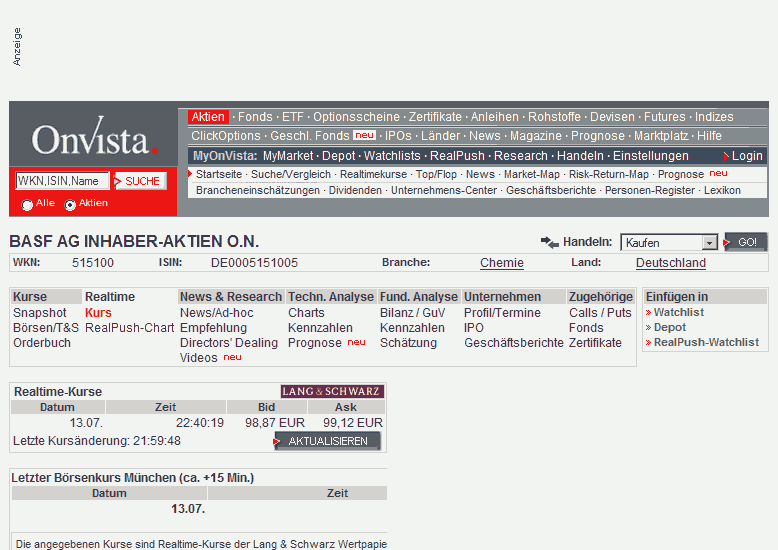Open IPOs in the top navigation
Image resolution: width=778 pixels, height=550 pixels.
398,136
